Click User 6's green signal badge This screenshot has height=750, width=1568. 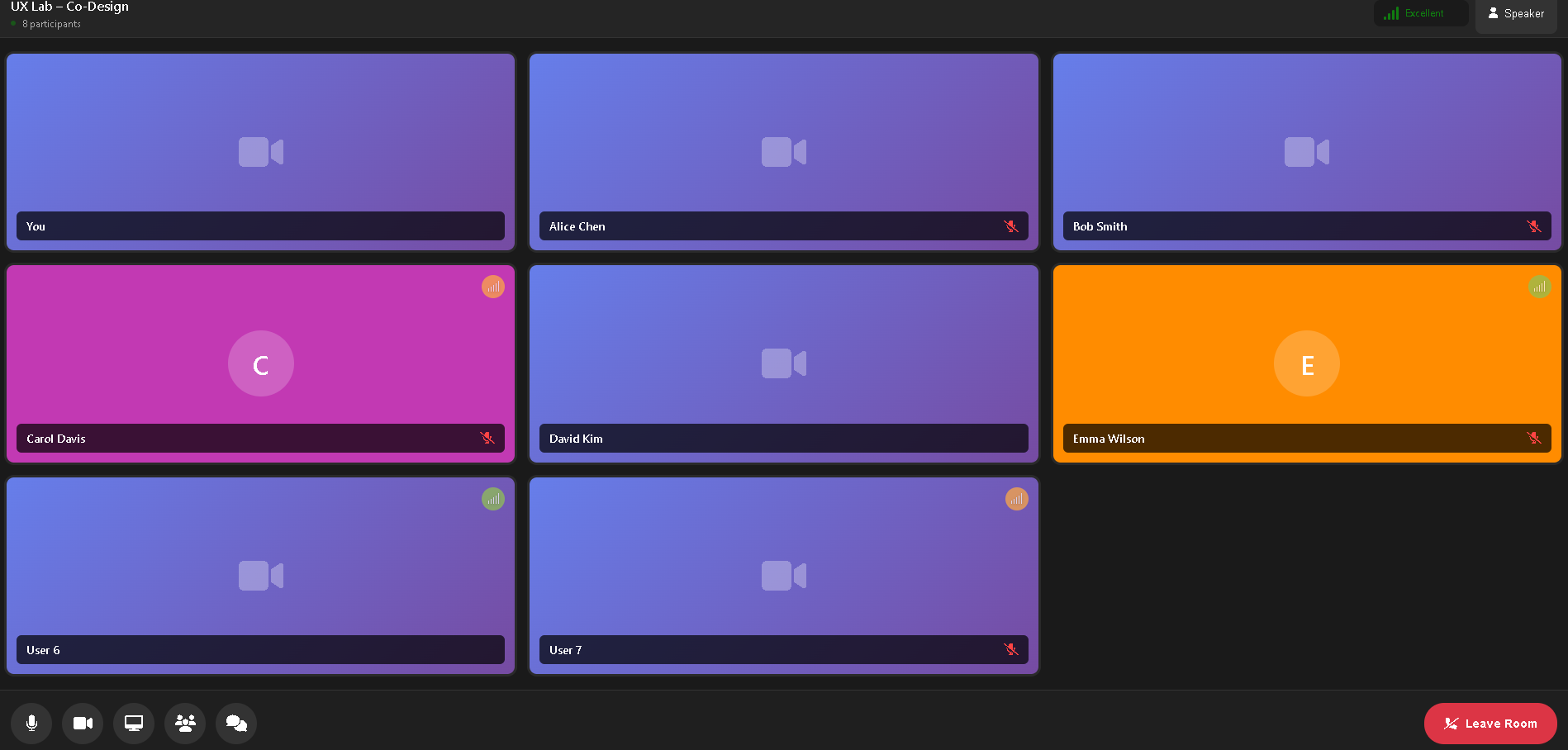(493, 499)
